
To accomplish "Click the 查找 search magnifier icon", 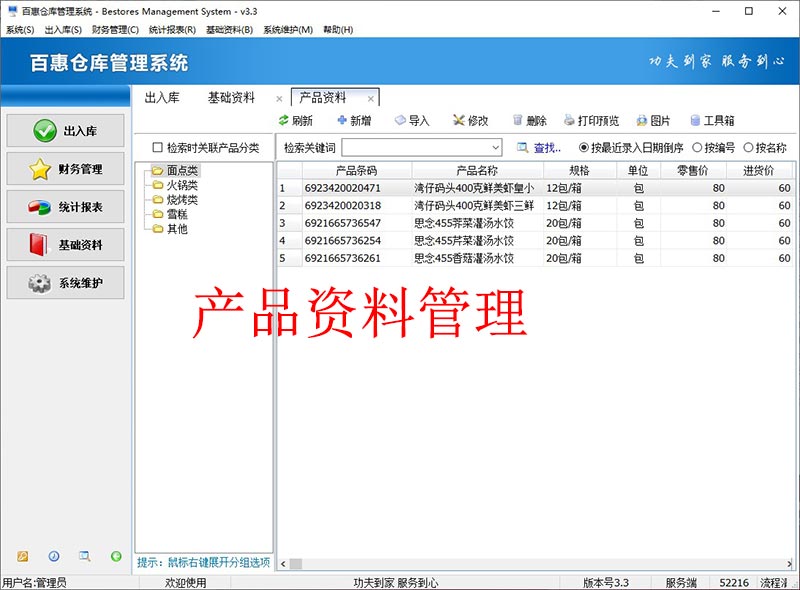I will point(522,148).
